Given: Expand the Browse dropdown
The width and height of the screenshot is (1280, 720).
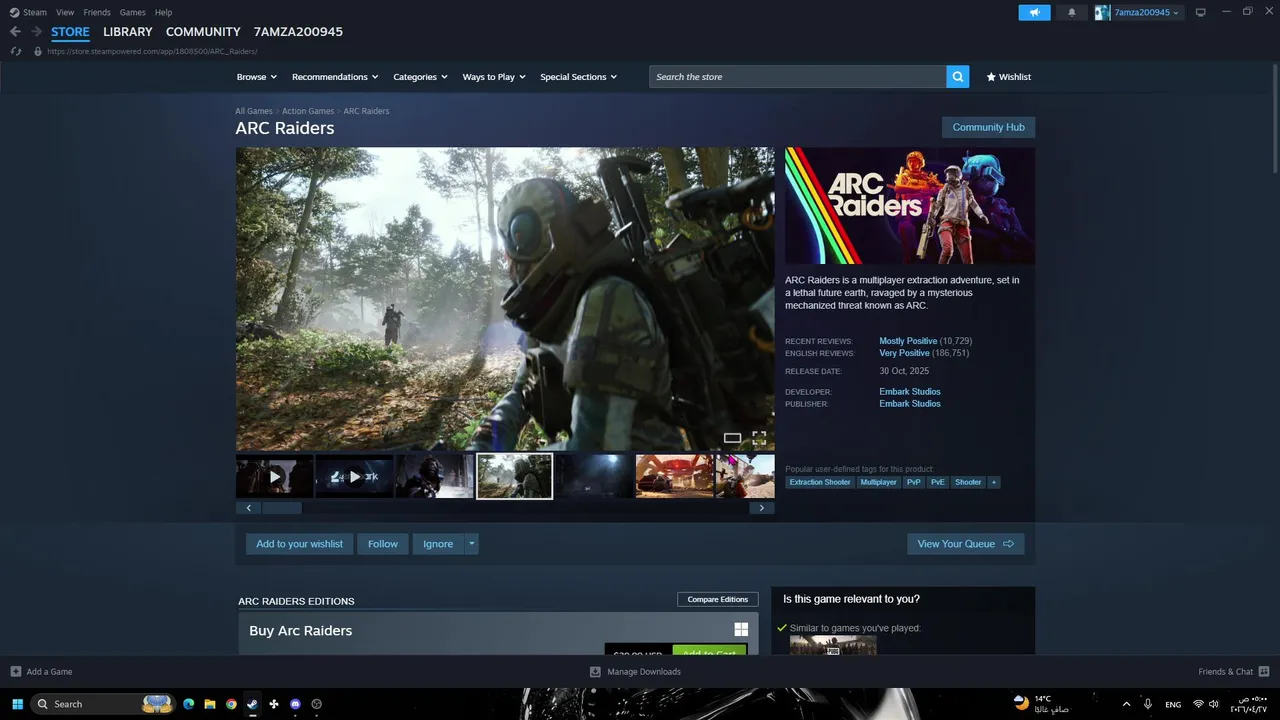Looking at the screenshot, I should pyautogui.click(x=256, y=77).
